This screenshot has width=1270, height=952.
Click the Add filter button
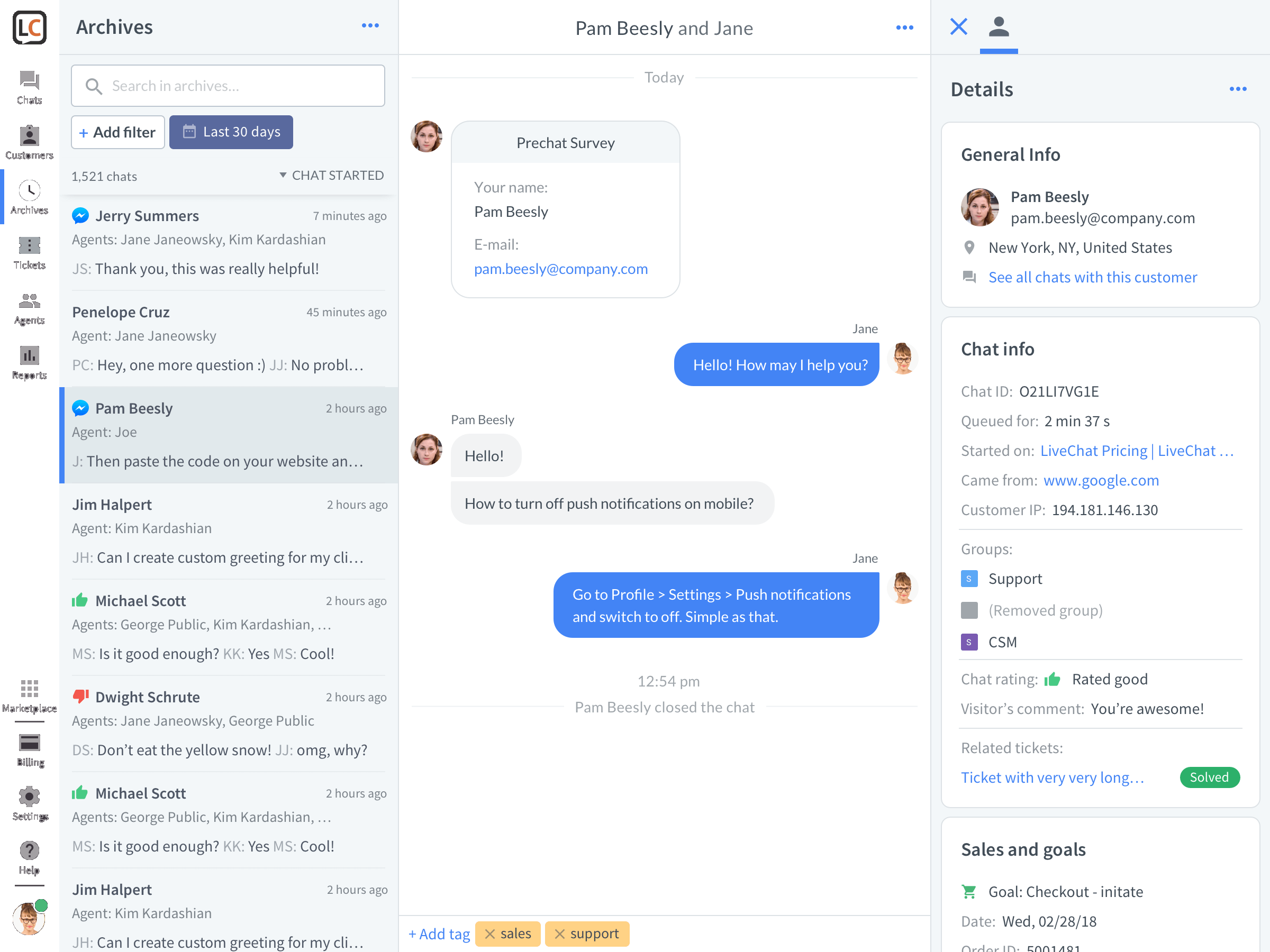(117, 132)
